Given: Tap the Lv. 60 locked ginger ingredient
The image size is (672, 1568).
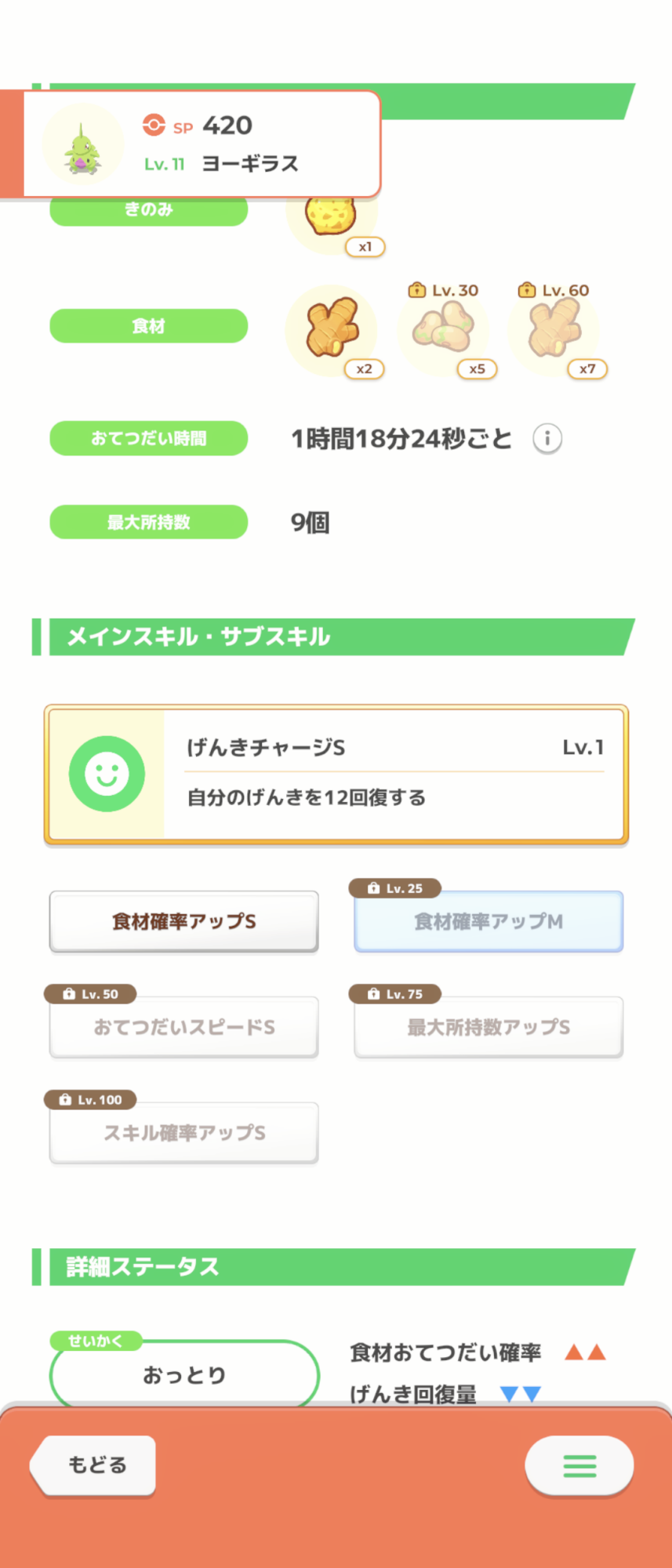Looking at the screenshot, I should point(554,329).
